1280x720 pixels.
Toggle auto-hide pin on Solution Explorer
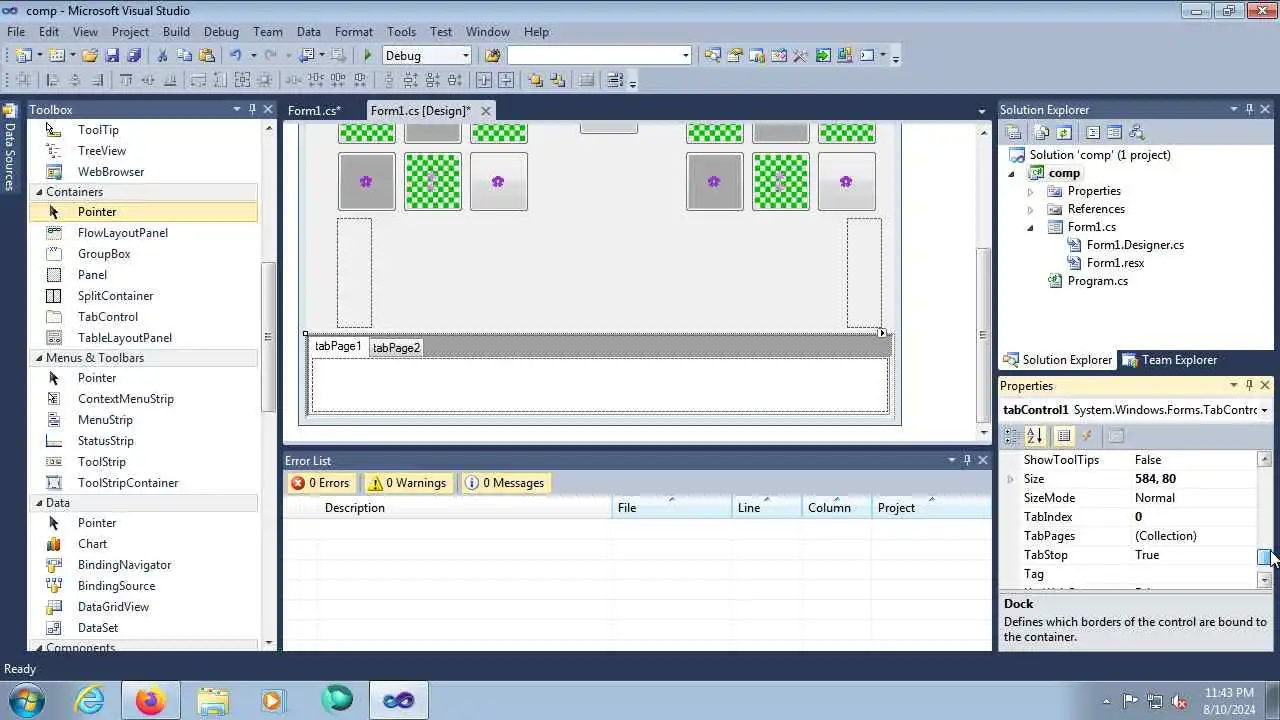(1249, 109)
